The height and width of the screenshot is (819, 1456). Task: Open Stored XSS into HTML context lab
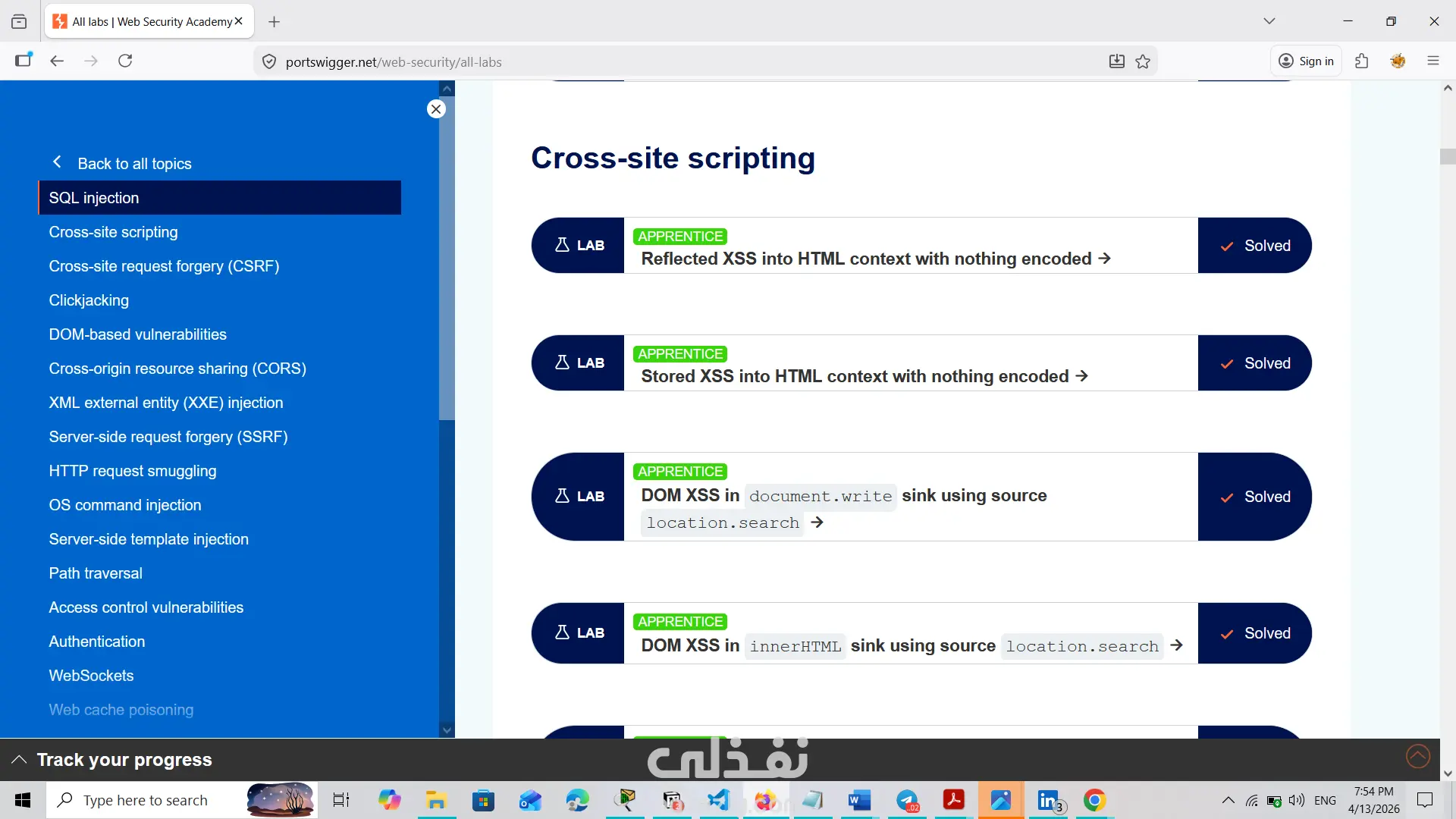coord(855,376)
